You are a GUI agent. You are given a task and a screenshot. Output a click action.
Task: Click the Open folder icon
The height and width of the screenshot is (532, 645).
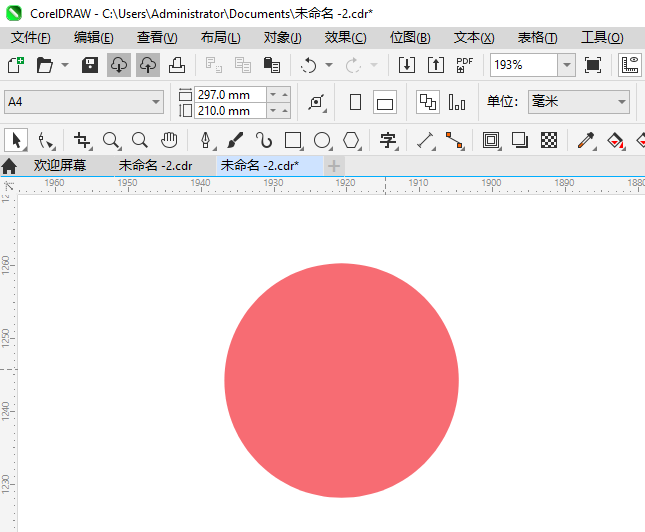[44, 65]
